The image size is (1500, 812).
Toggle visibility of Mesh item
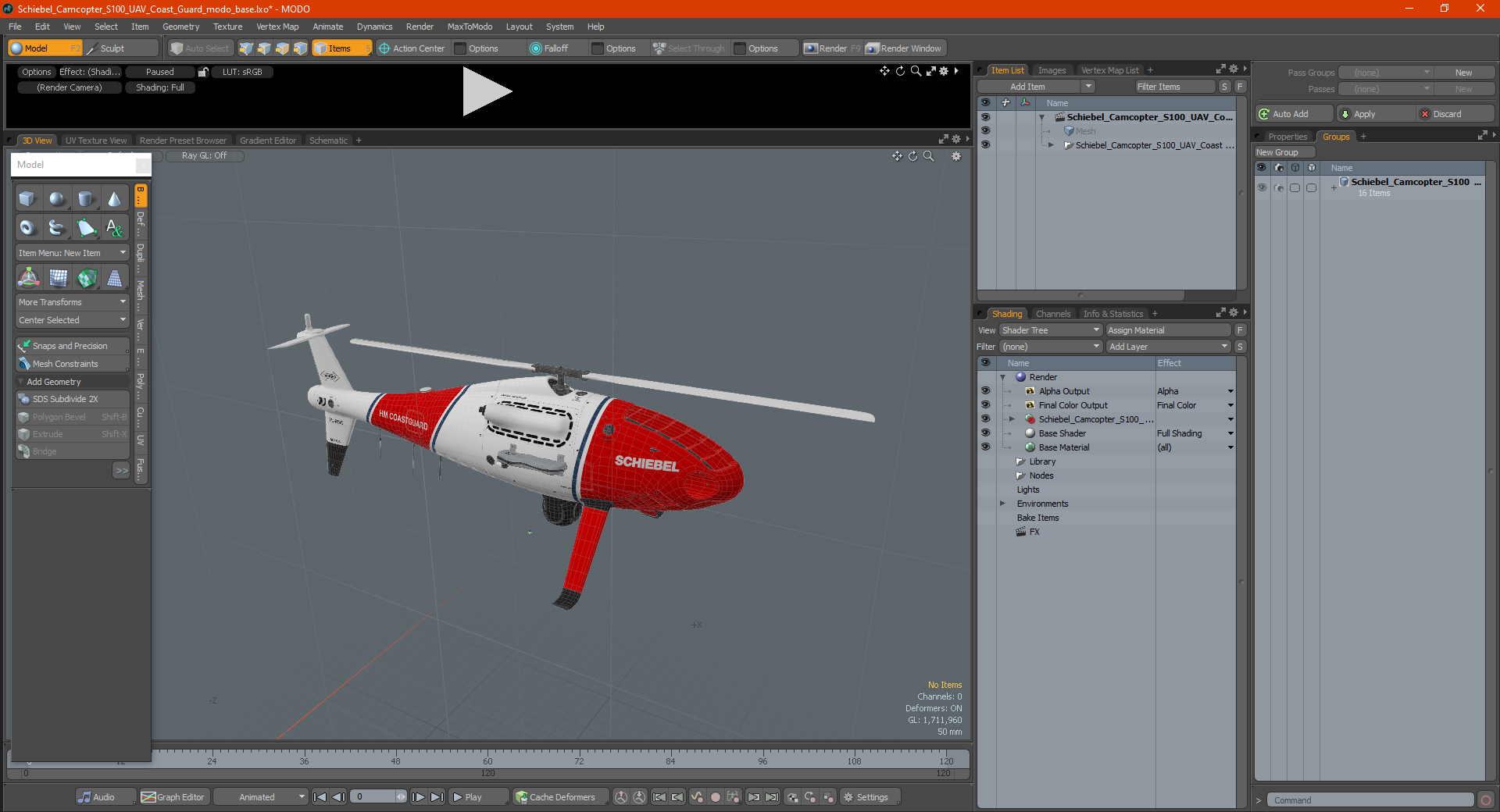pos(985,131)
